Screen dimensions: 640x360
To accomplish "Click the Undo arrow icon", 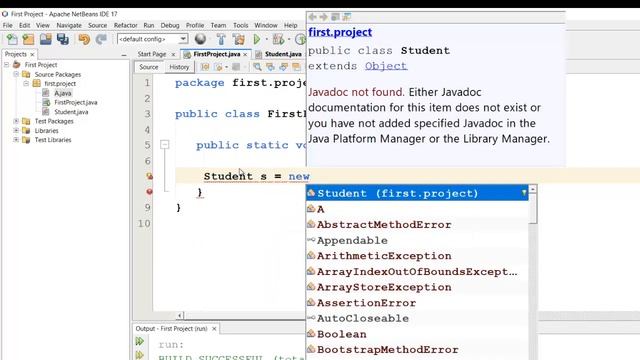I will tap(84, 39).
